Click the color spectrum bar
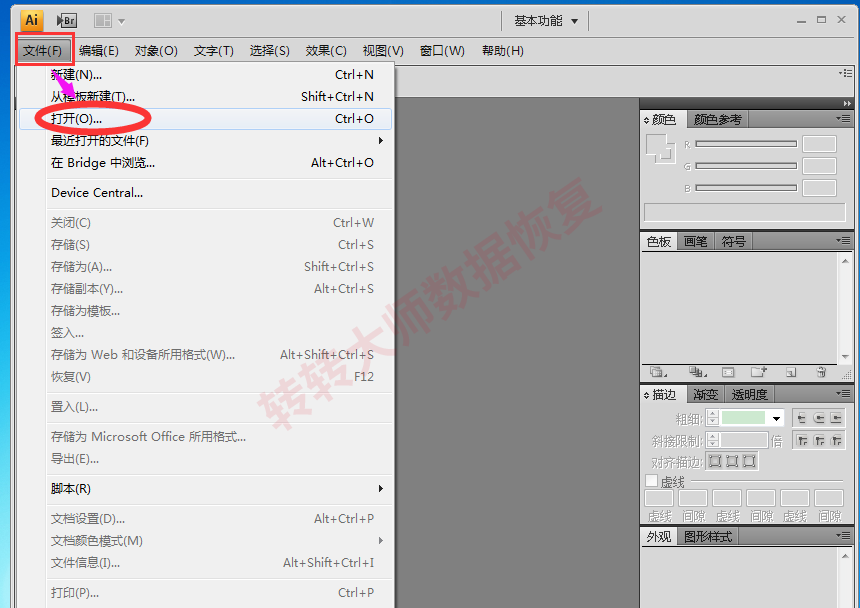 click(745, 212)
